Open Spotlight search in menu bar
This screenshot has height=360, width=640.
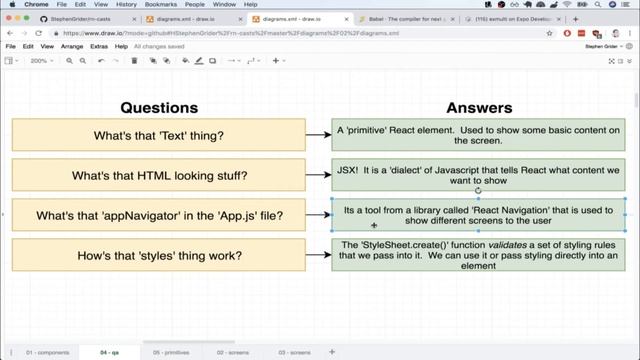[598, 4]
